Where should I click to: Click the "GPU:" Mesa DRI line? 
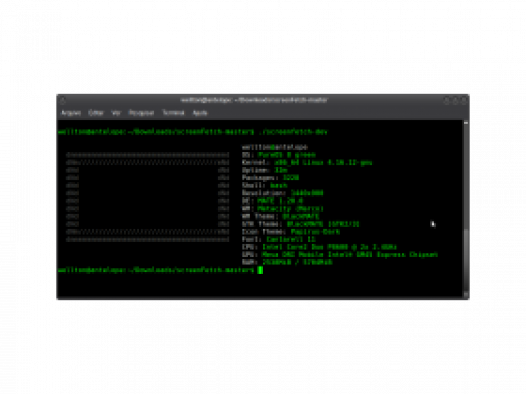coord(340,255)
